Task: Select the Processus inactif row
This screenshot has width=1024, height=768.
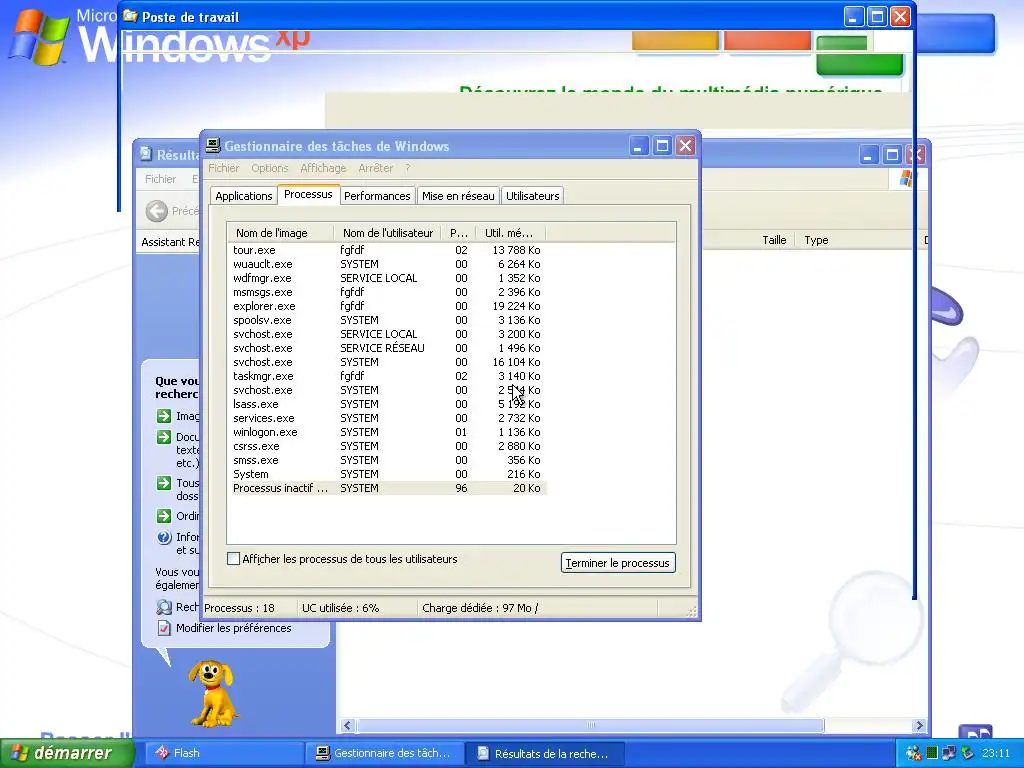Action: (x=388, y=488)
